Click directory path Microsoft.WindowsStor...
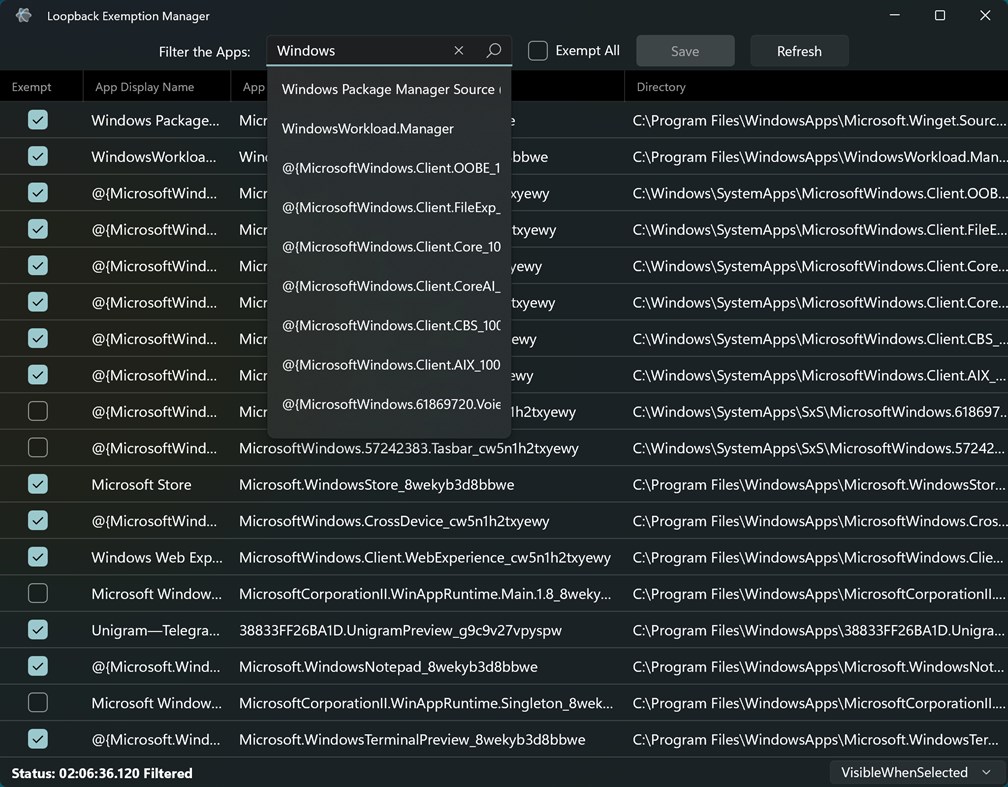Viewport: 1008px width, 787px height. pos(819,485)
